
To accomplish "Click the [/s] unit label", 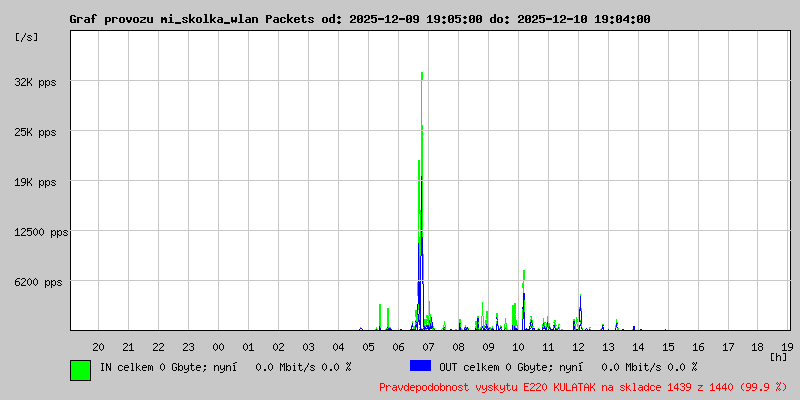I will click(x=27, y=37).
